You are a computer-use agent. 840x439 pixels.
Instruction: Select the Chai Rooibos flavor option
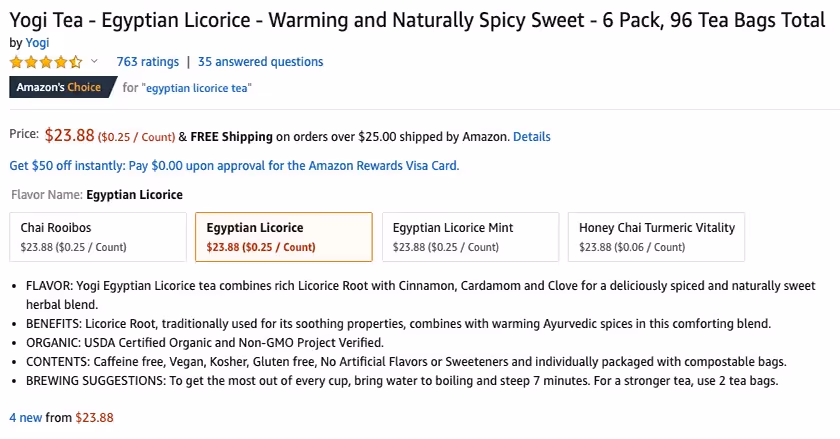[98, 237]
